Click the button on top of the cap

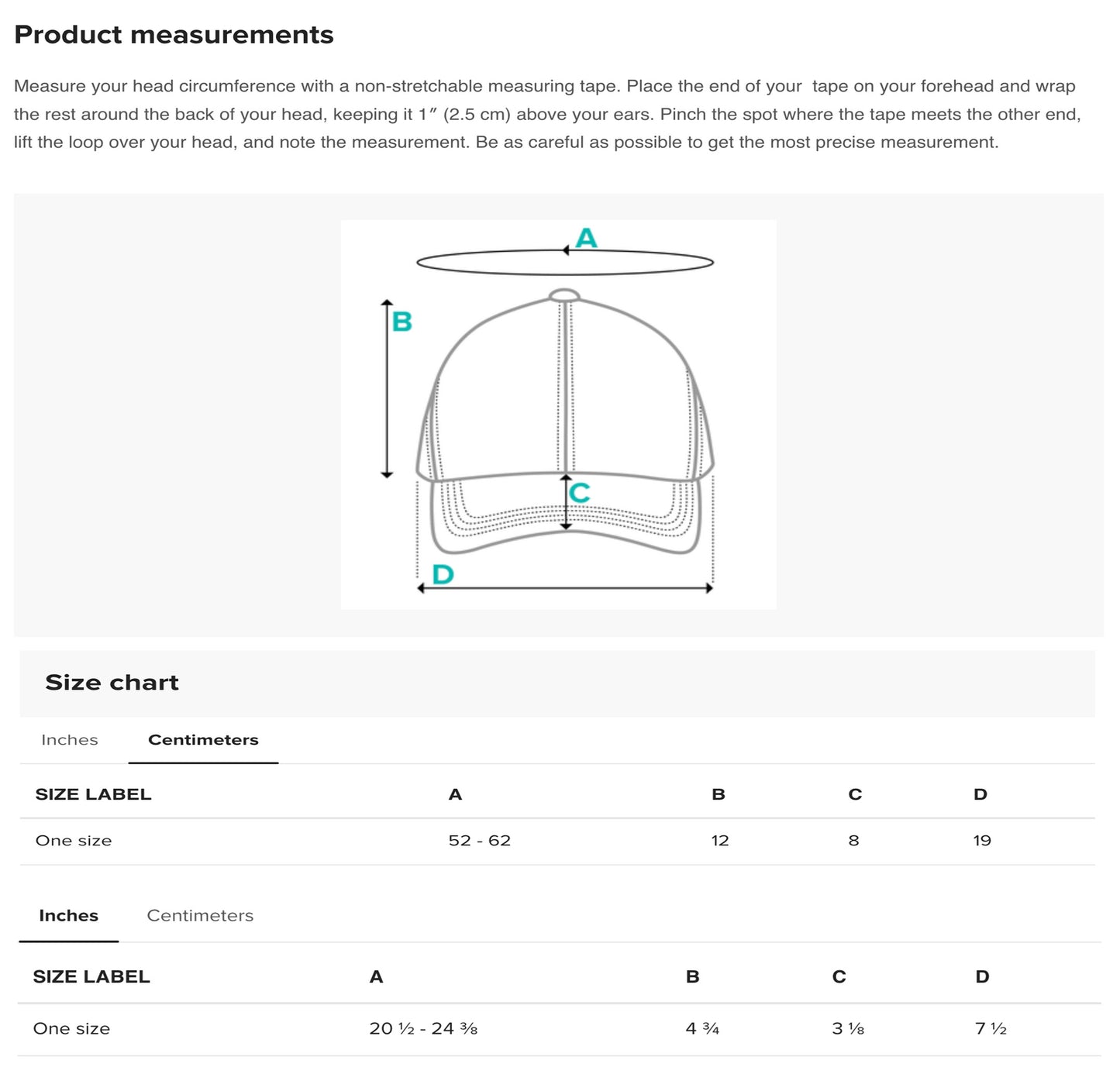click(564, 295)
